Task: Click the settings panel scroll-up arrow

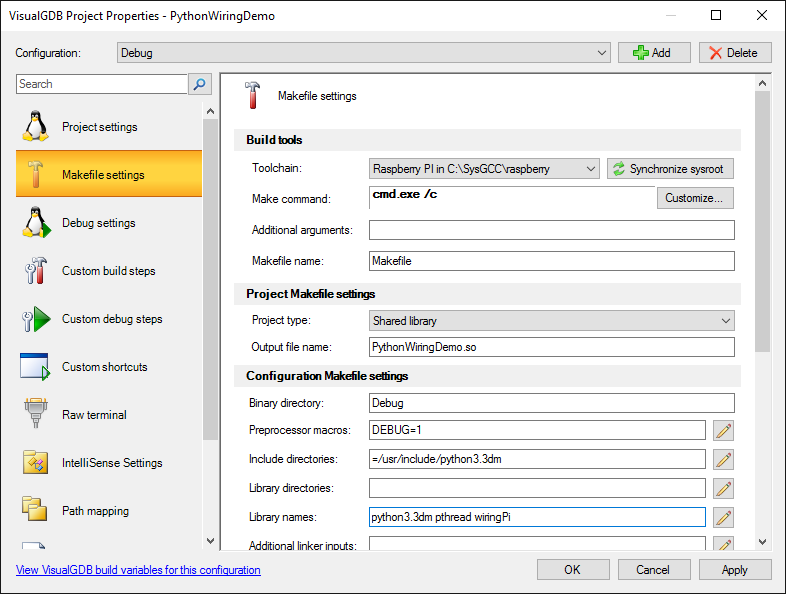Action: pos(762,83)
